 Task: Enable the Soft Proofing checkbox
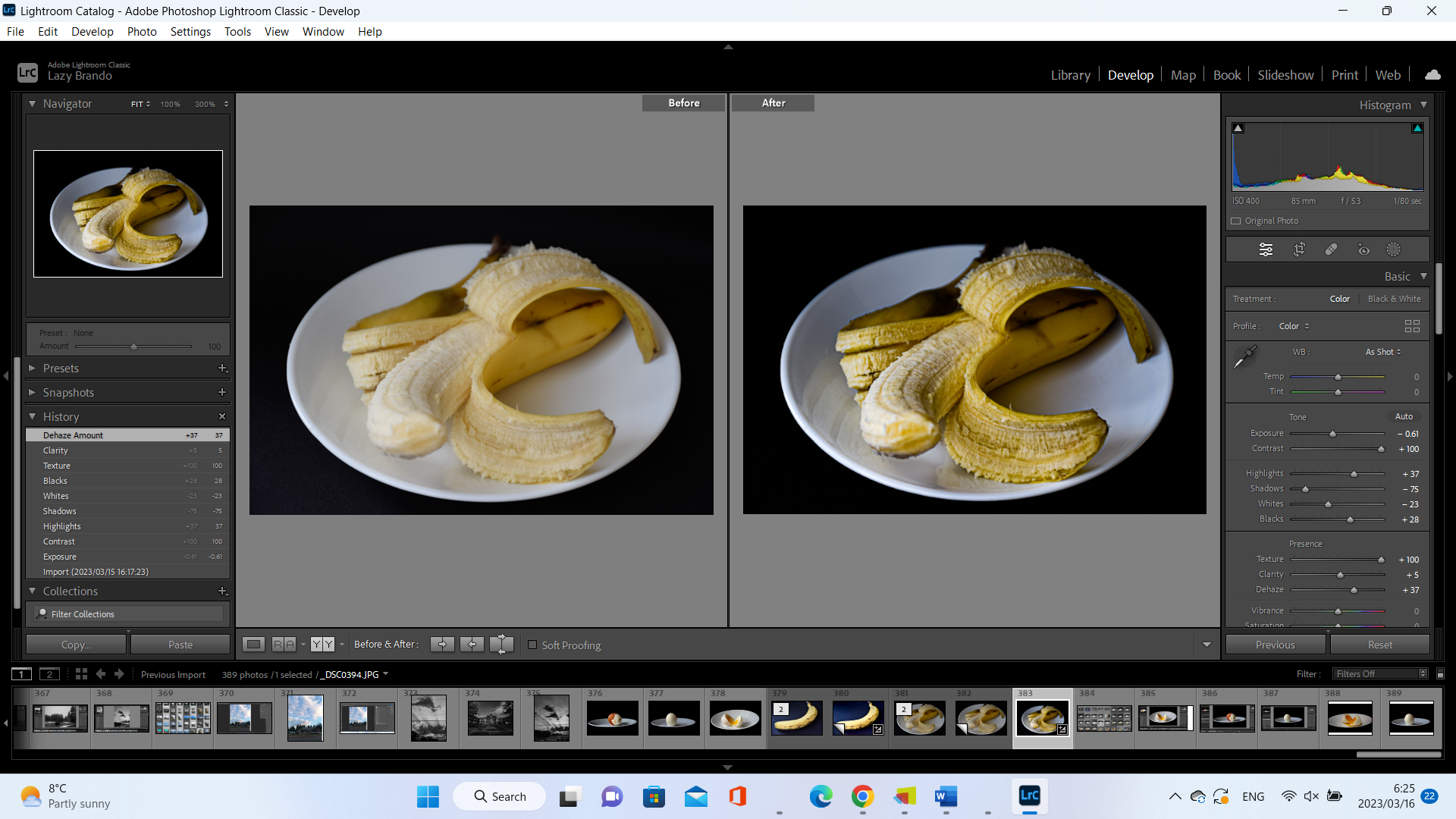(532, 645)
